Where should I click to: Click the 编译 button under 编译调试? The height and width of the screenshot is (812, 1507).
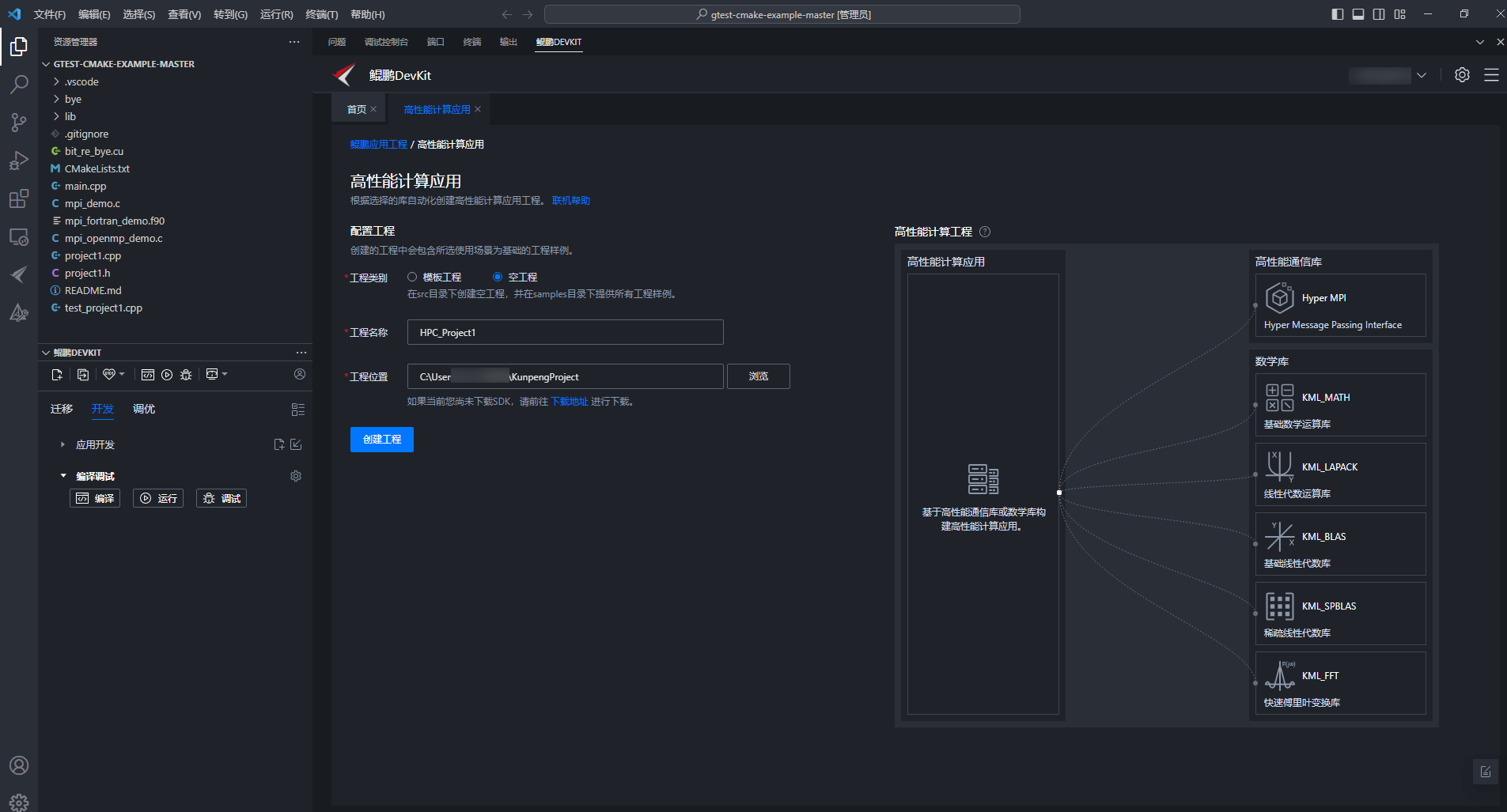point(95,498)
